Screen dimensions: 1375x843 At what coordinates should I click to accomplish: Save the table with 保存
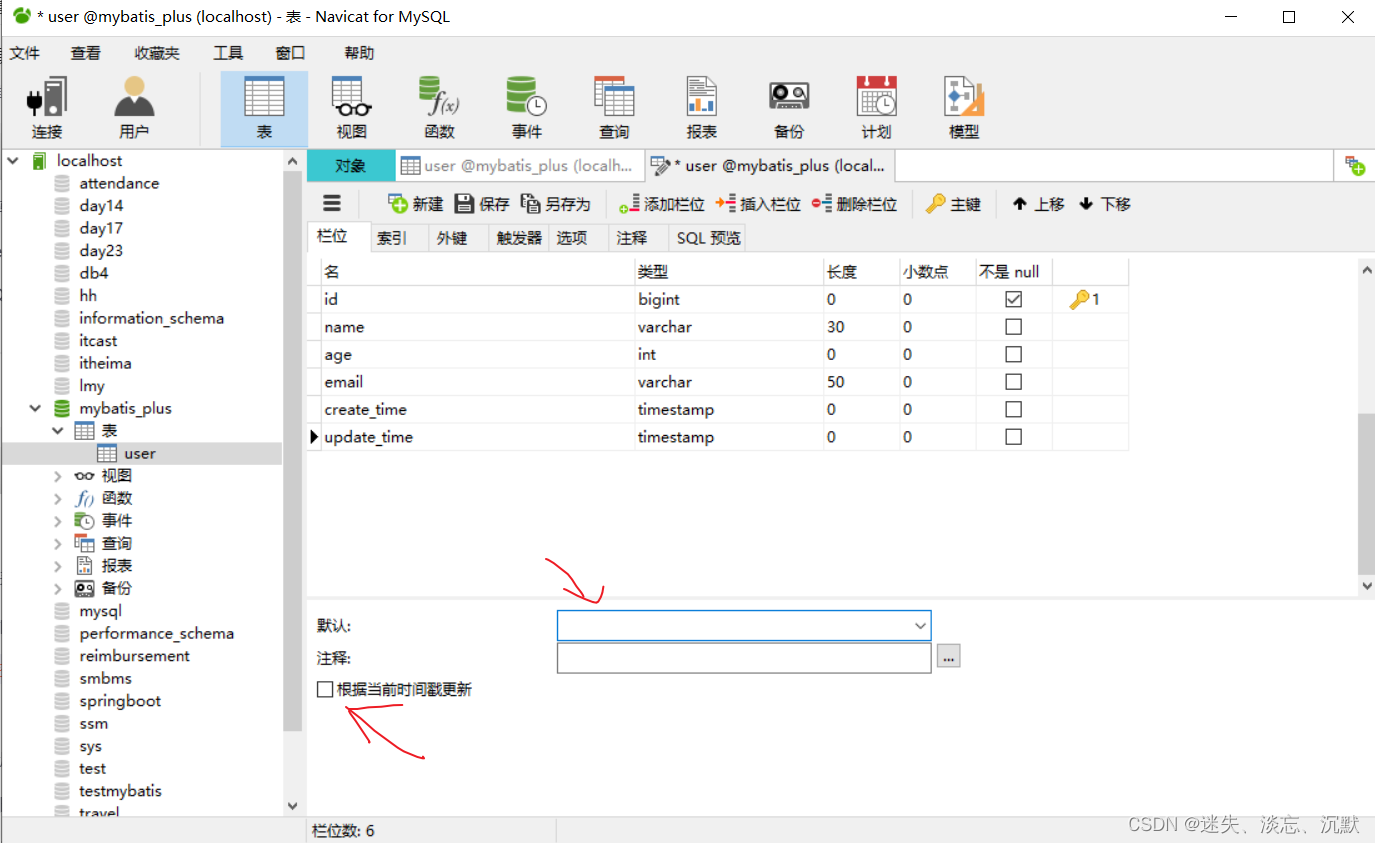point(482,204)
